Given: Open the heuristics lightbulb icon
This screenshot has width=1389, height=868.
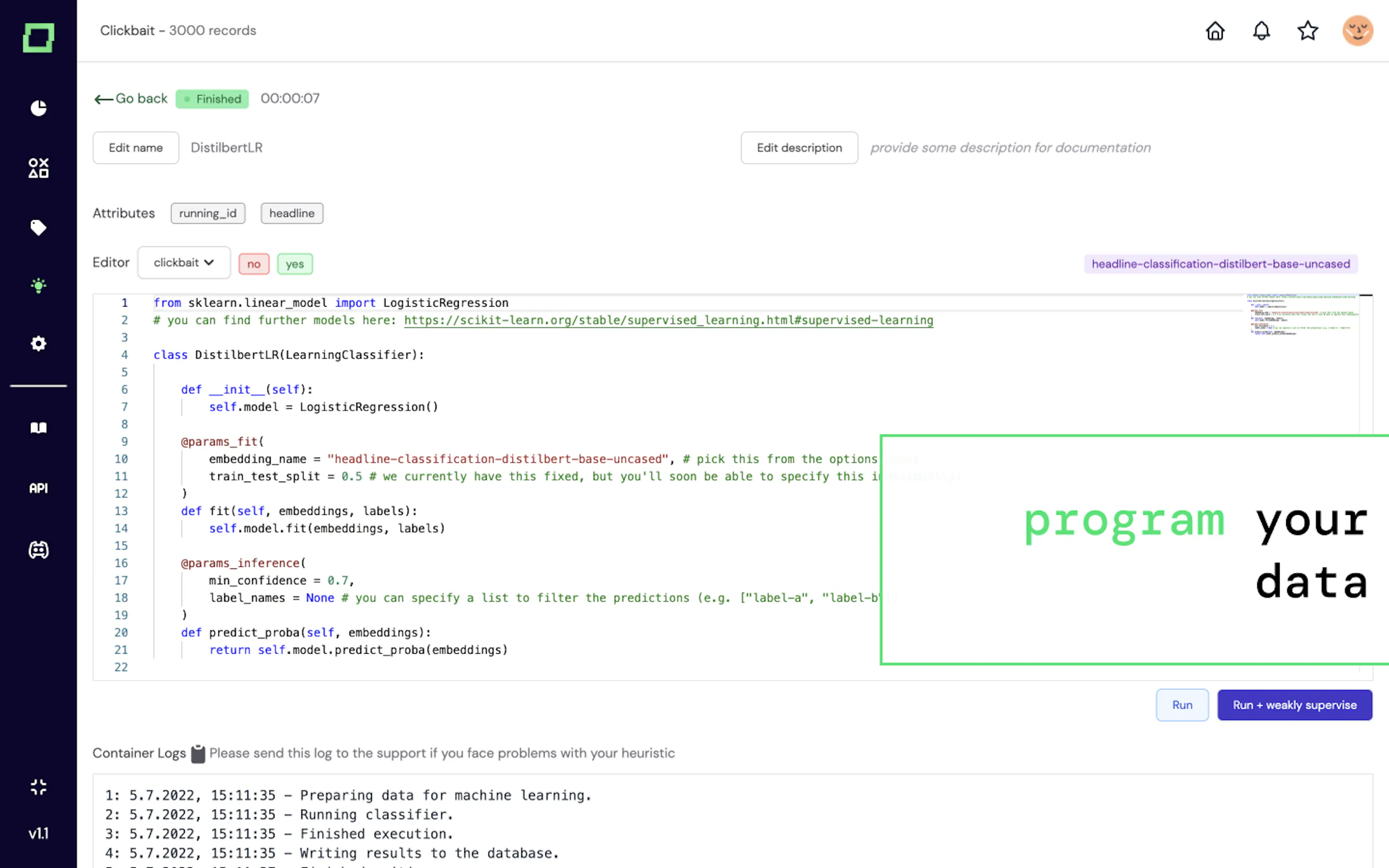Looking at the screenshot, I should click(x=38, y=285).
